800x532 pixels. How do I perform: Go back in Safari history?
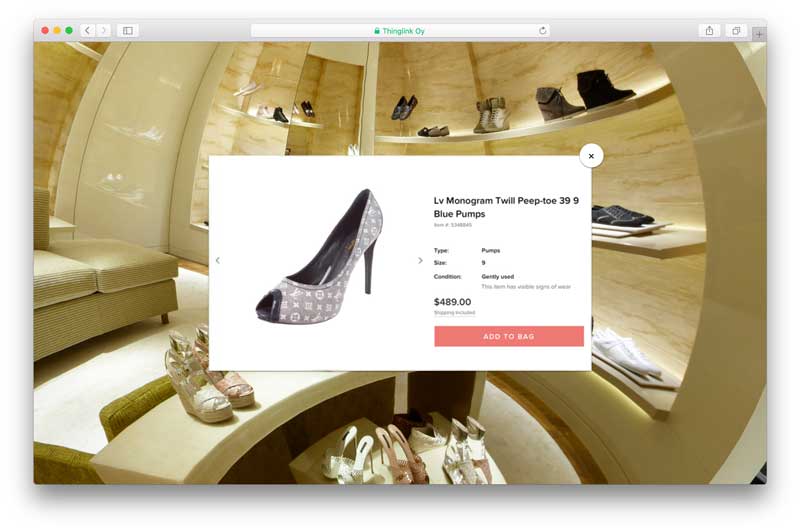pyautogui.click(x=87, y=31)
